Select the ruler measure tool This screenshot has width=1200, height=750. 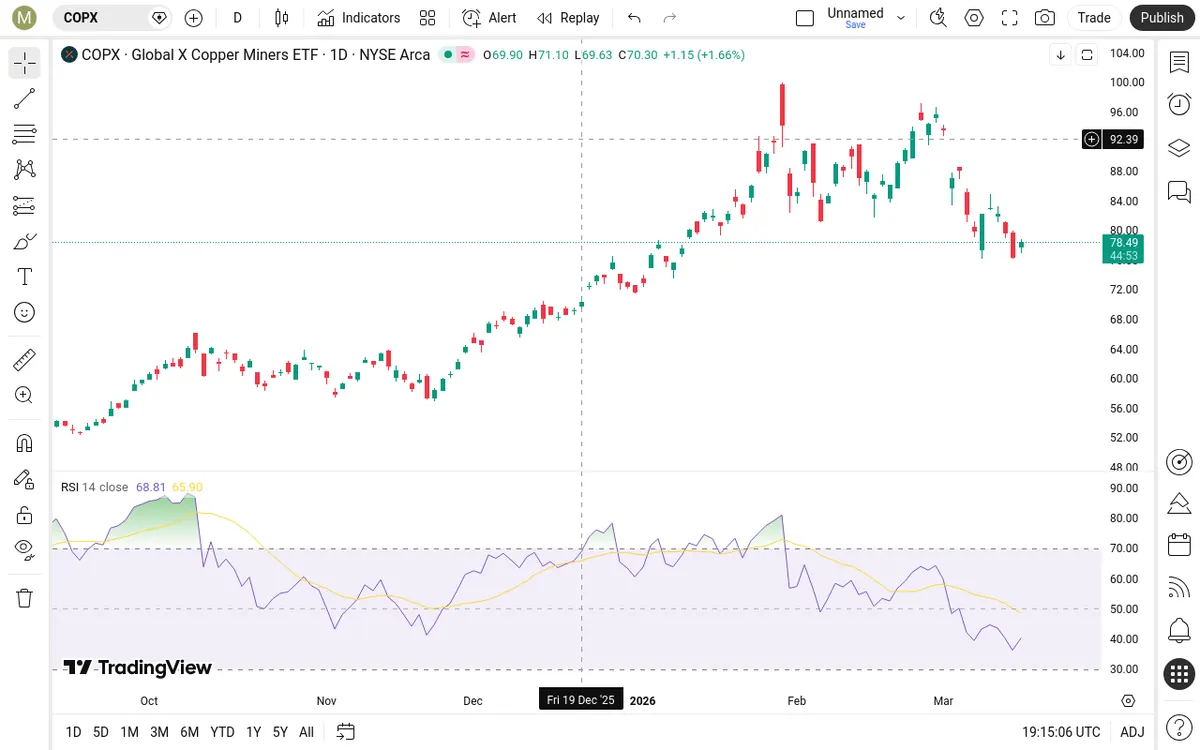click(25, 359)
